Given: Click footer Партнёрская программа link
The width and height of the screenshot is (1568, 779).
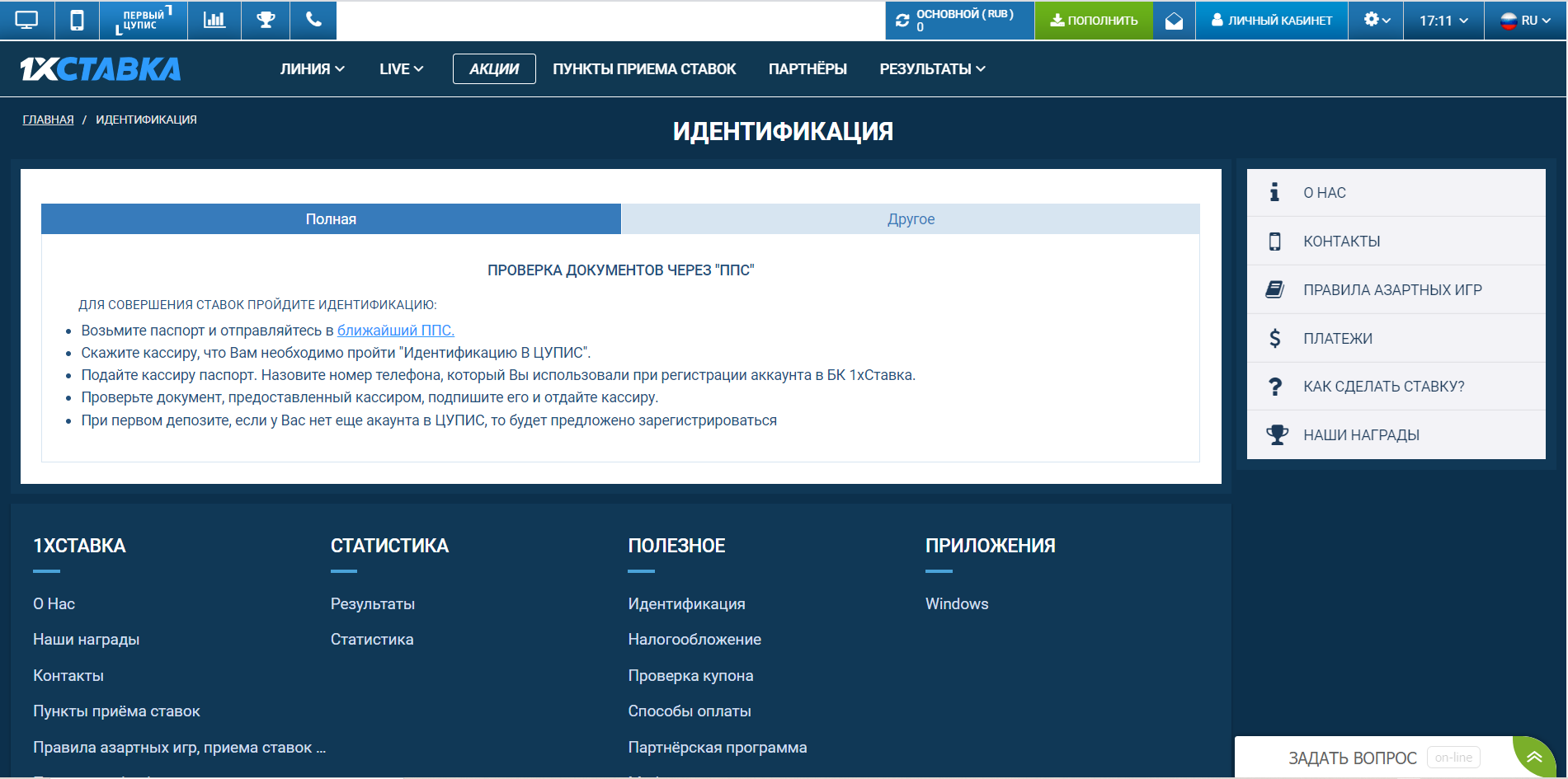Looking at the screenshot, I should pyautogui.click(x=718, y=748).
